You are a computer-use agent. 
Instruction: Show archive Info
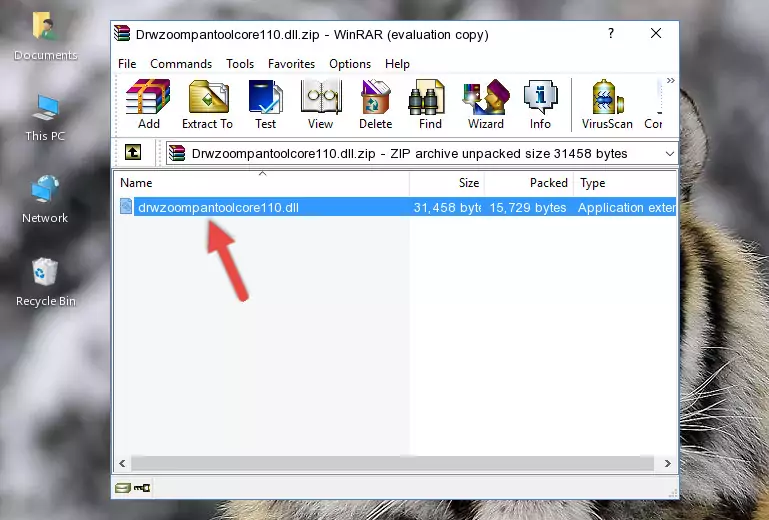coord(540,104)
